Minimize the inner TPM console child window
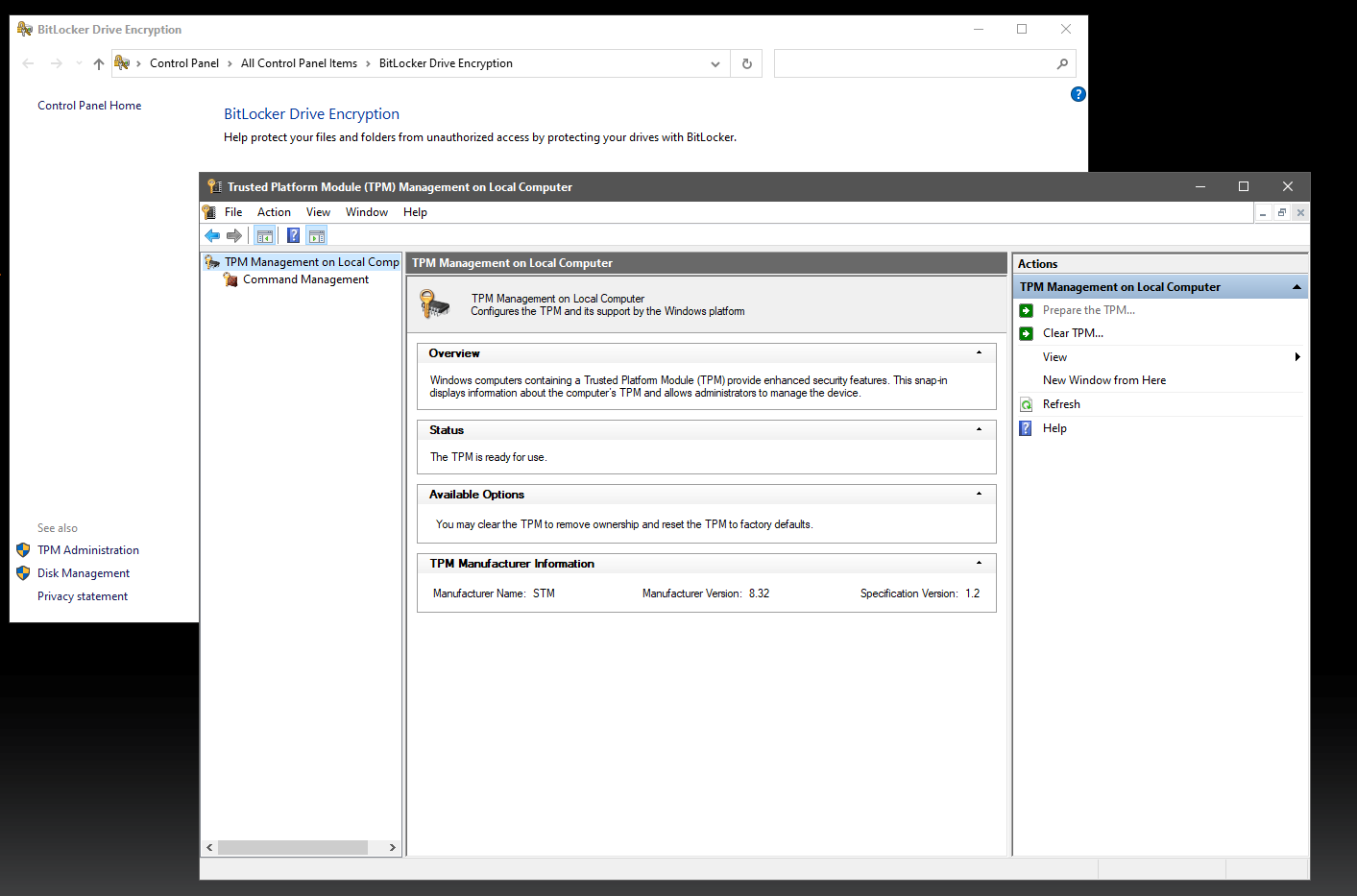Screen dimensions: 1357x896 1263,213
